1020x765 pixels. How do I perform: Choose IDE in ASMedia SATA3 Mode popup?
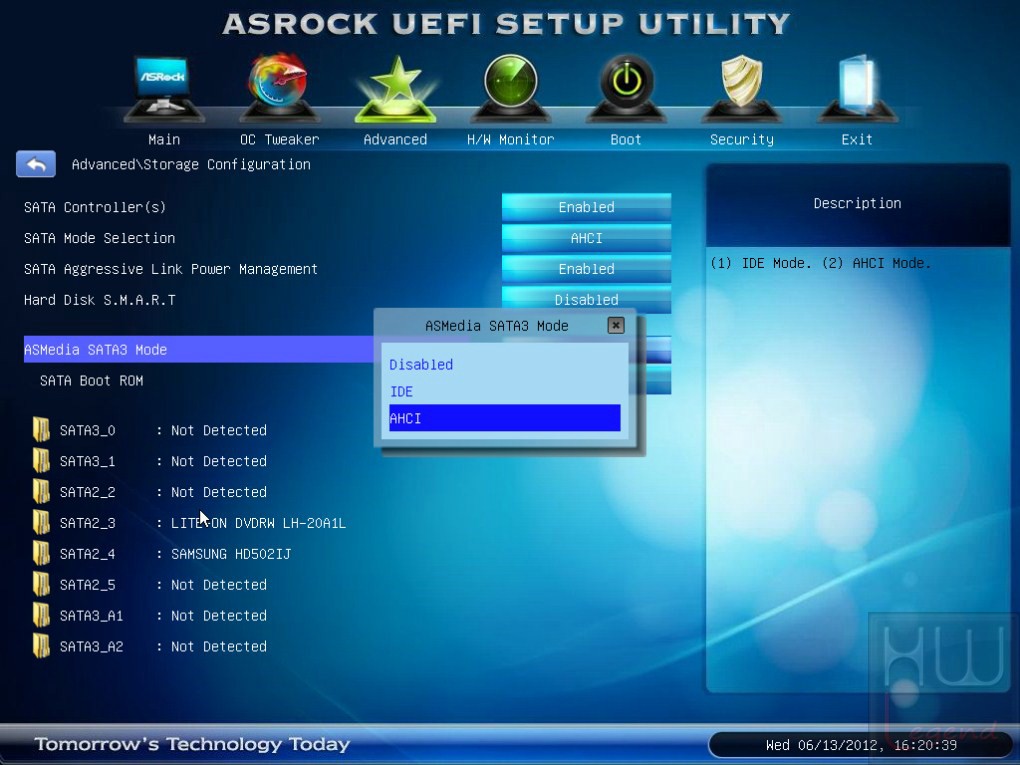click(x=504, y=391)
